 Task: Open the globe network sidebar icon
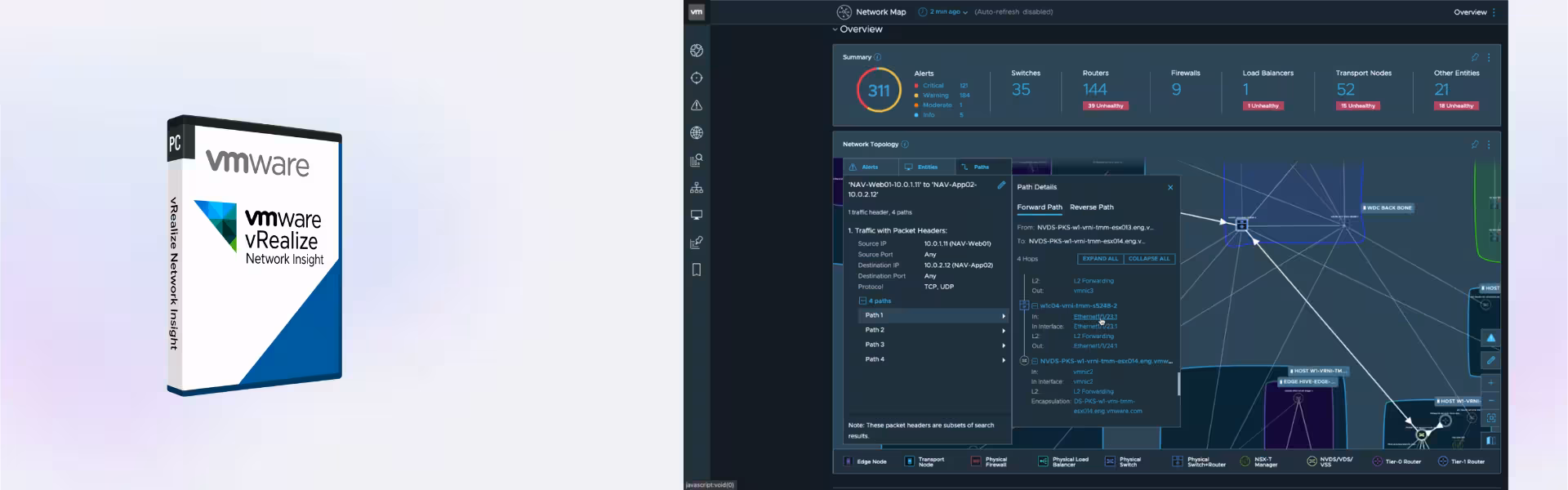(x=697, y=133)
